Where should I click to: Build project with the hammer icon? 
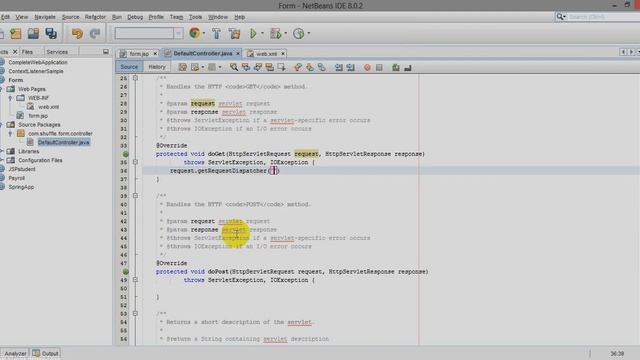(216, 33)
